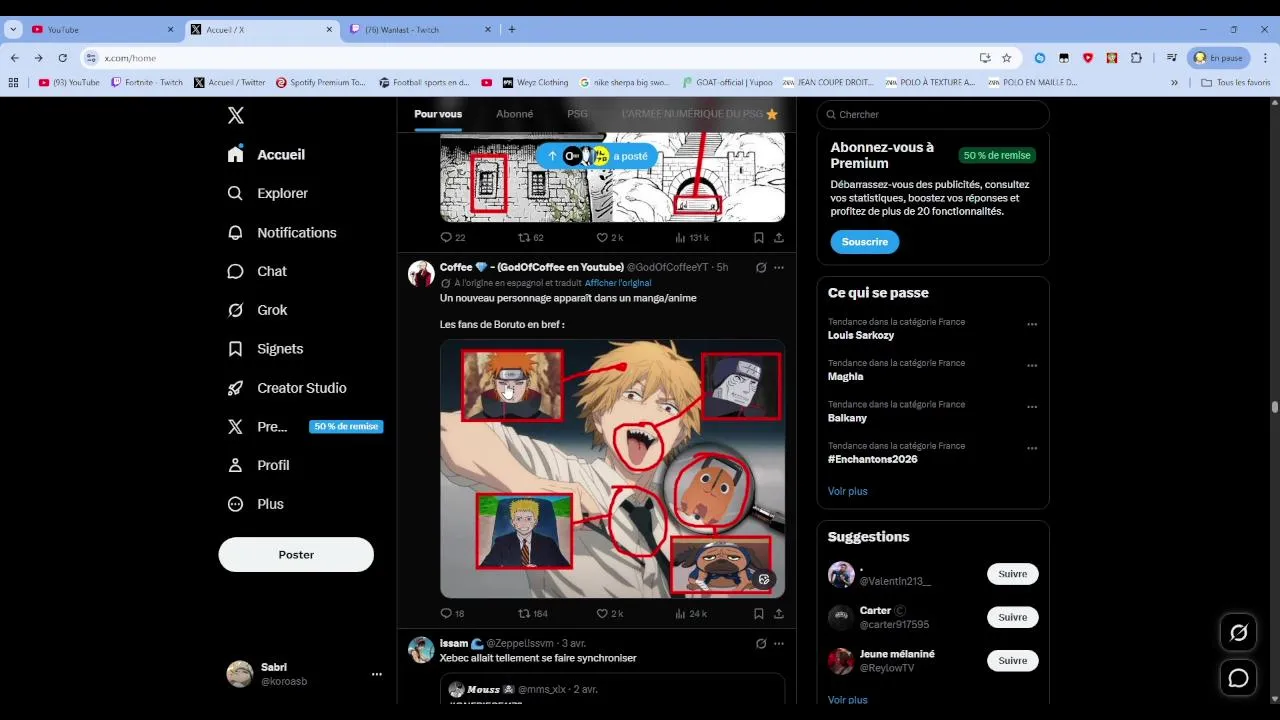Open the Chrome menu three dots
This screenshot has width=1280, height=720.
coord(1266,58)
